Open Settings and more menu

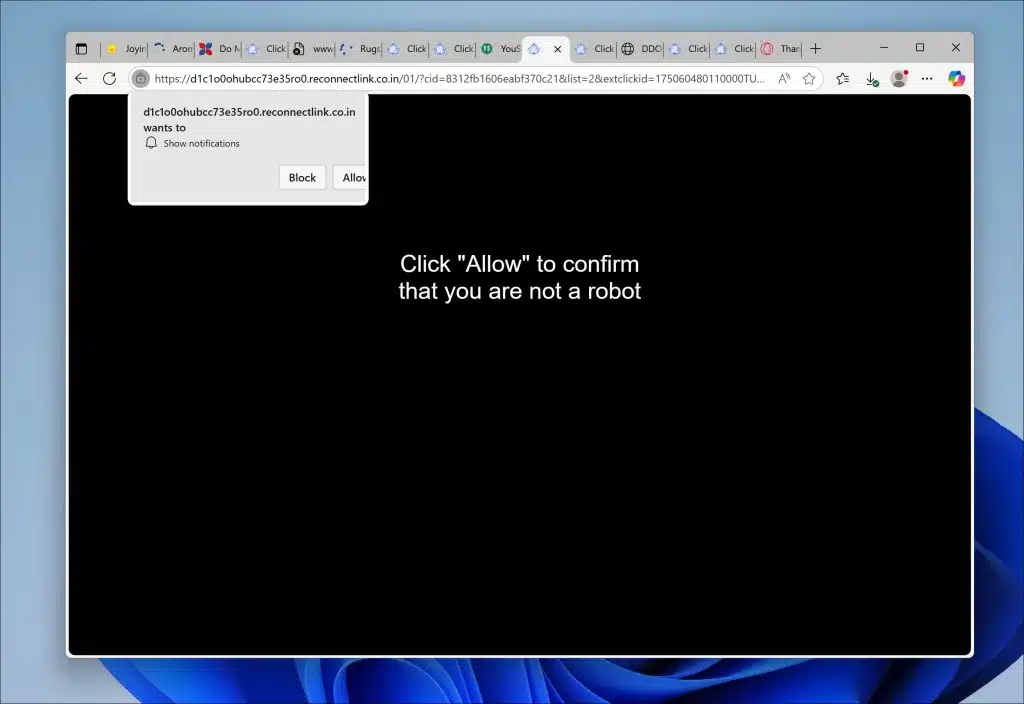pyautogui.click(x=927, y=79)
